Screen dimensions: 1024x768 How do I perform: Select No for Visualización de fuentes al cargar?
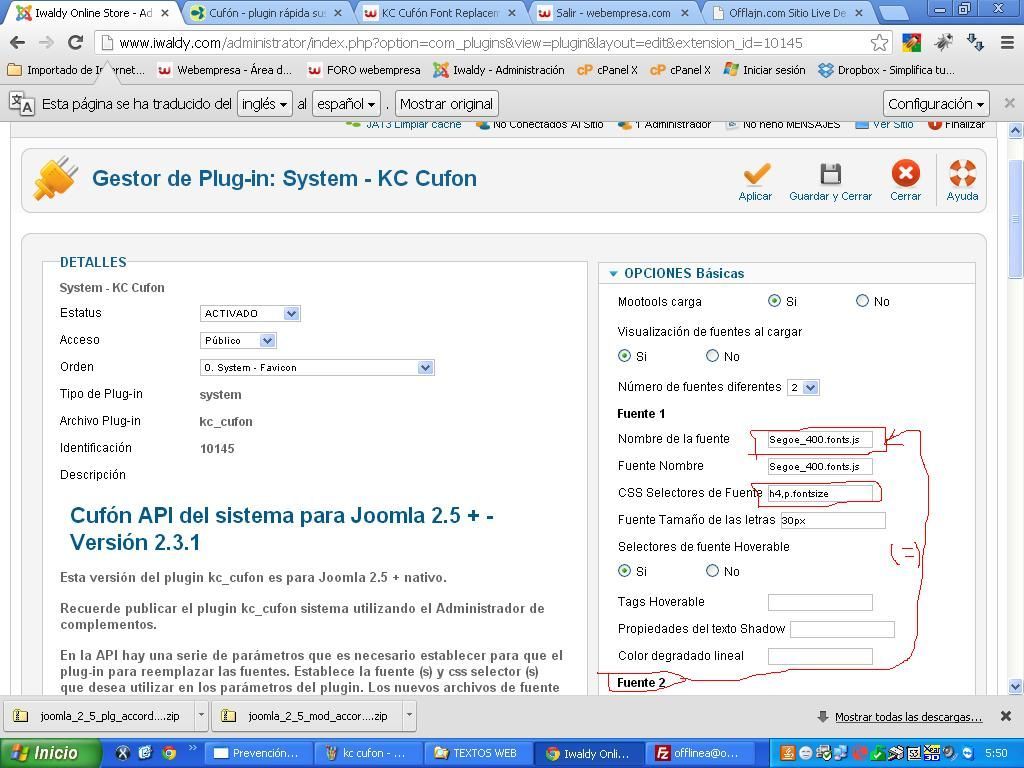712,356
